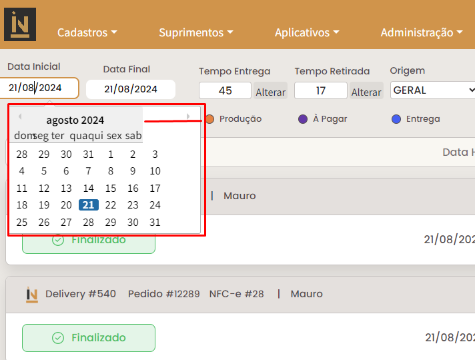
Task: Select the blue Entrega status filter
Action: point(416,119)
